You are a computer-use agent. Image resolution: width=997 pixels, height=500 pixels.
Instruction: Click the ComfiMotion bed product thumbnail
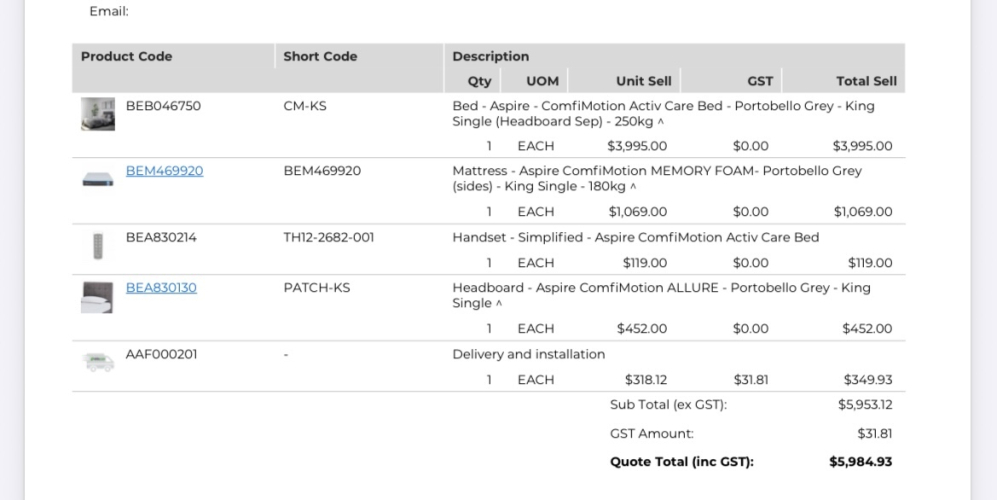tap(98, 114)
